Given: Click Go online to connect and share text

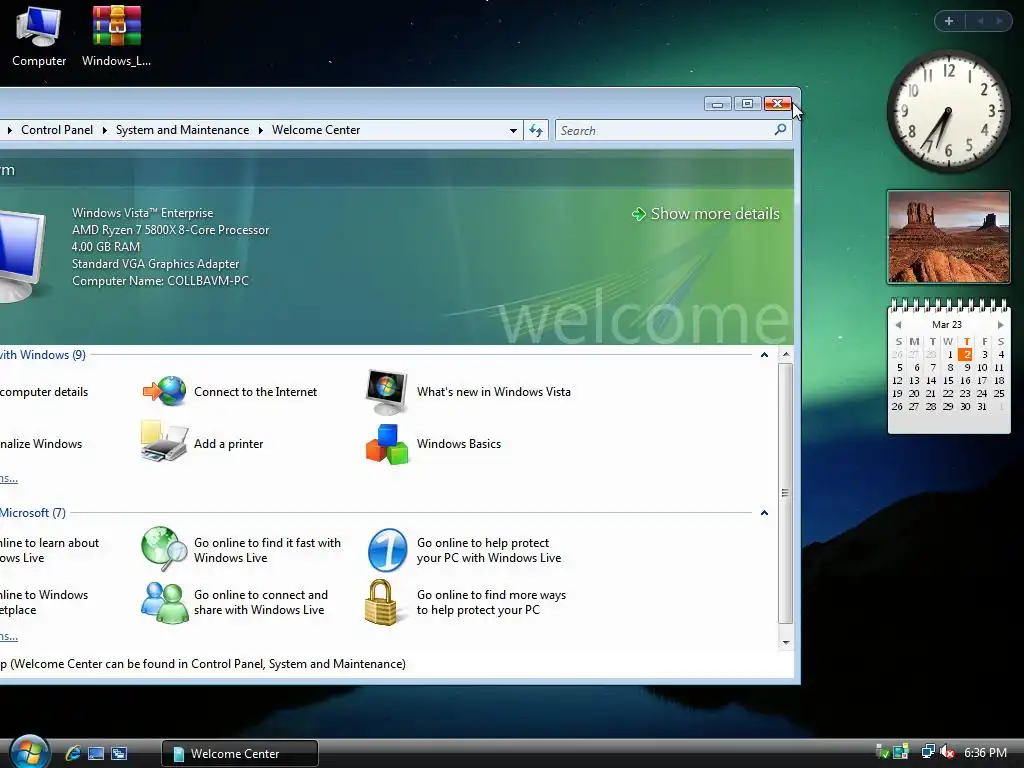Looking at the screenshot, I should click(261, 602).
